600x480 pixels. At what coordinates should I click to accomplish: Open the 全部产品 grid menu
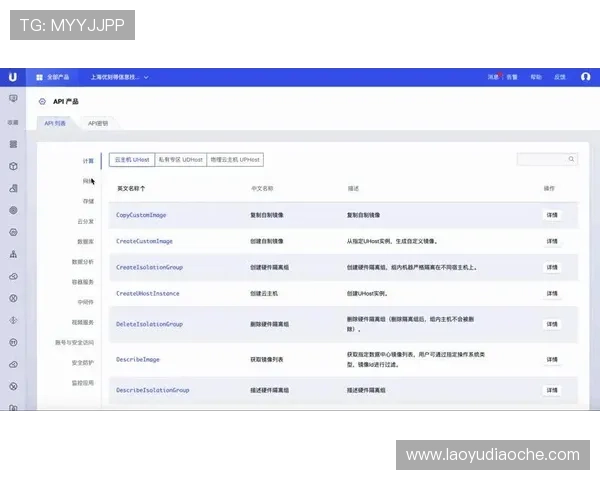[52, 77]
